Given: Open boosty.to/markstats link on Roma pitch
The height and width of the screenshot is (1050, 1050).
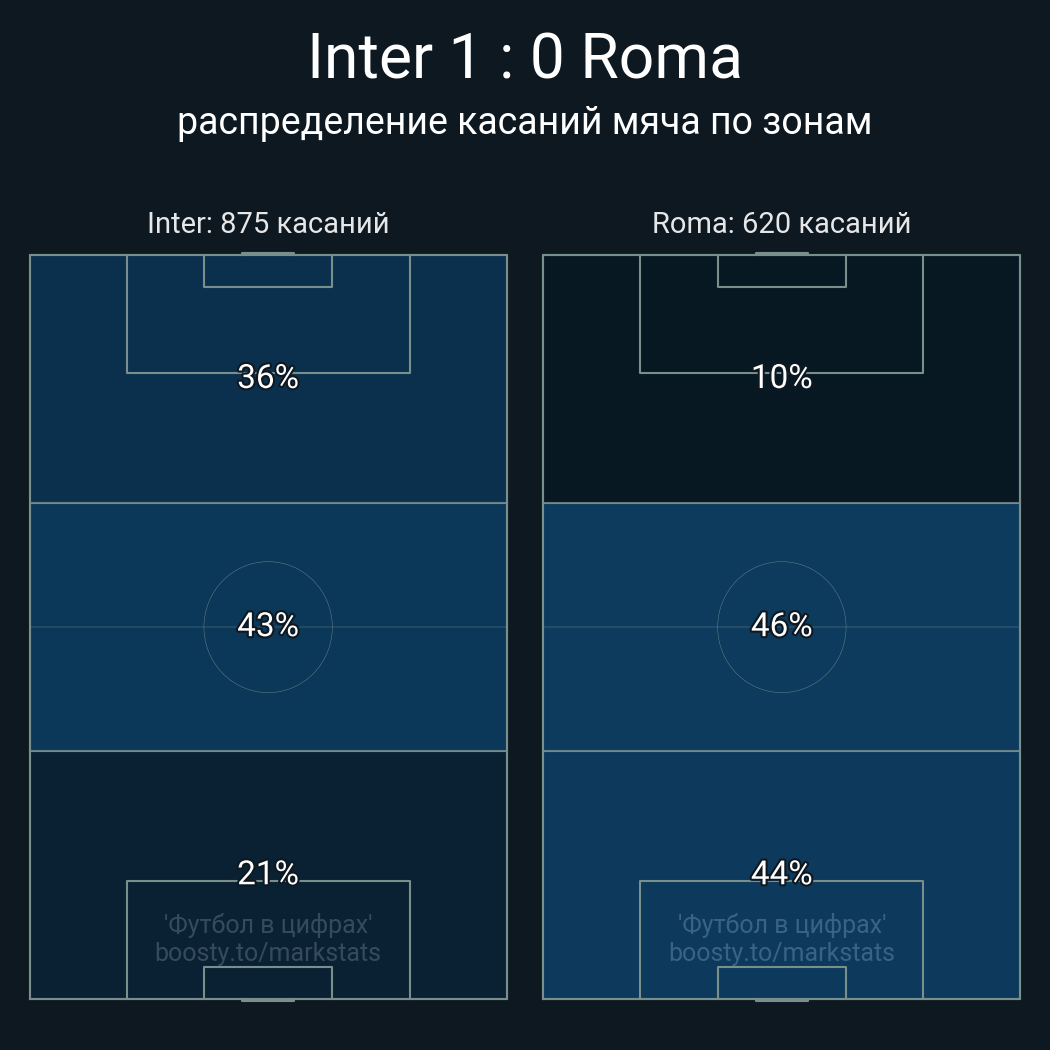Looking at the screenshot, I should [x=781, y=952].
